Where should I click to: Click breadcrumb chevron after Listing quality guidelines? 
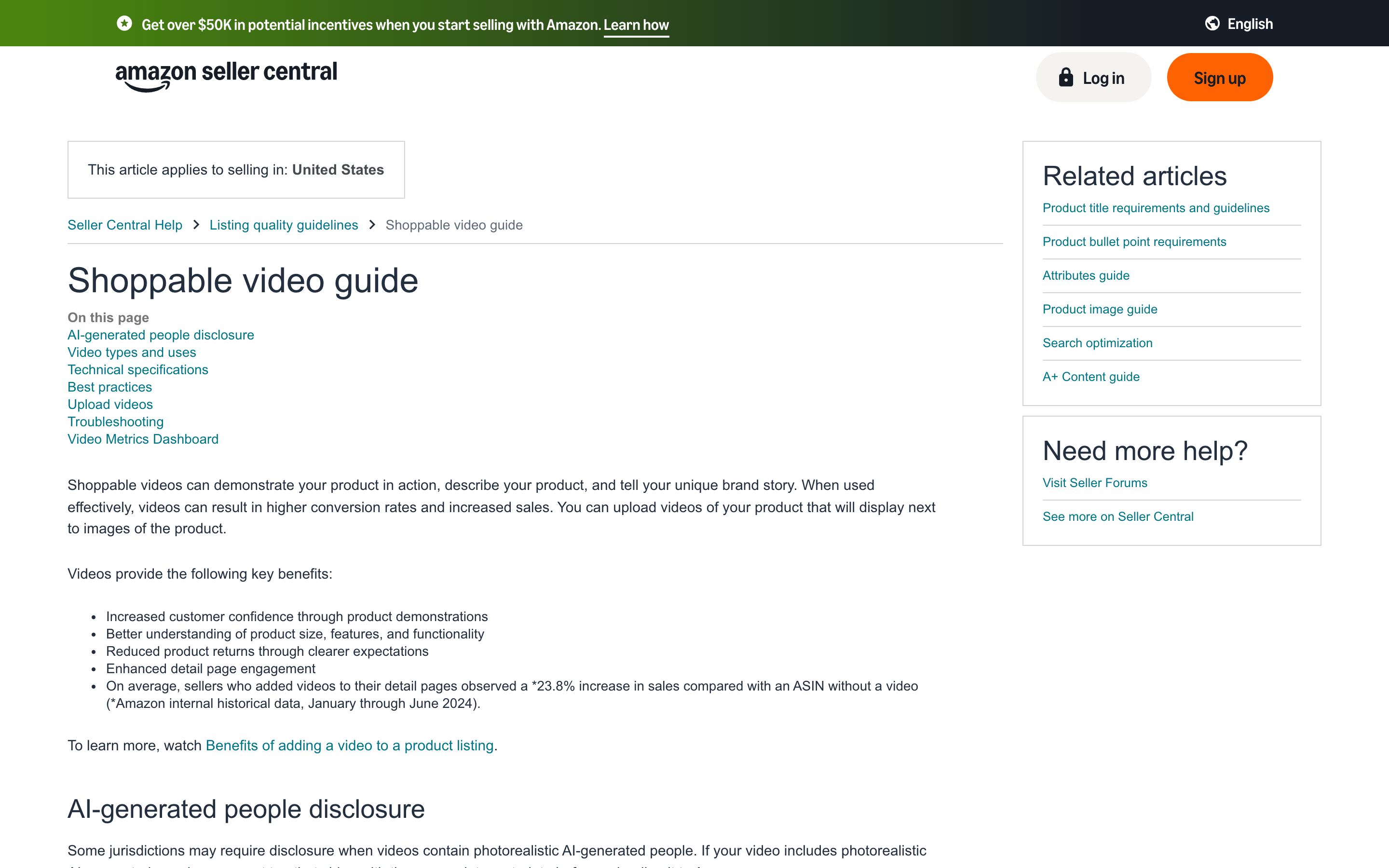pyautogui.click(x=372, y=224)
